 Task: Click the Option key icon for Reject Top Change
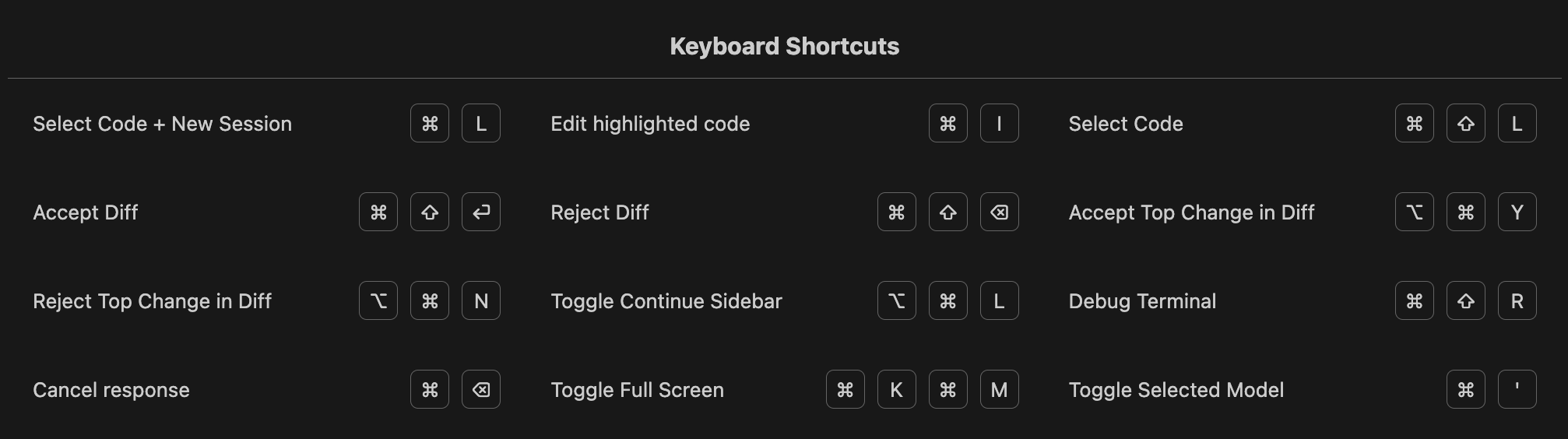(378, 300)
